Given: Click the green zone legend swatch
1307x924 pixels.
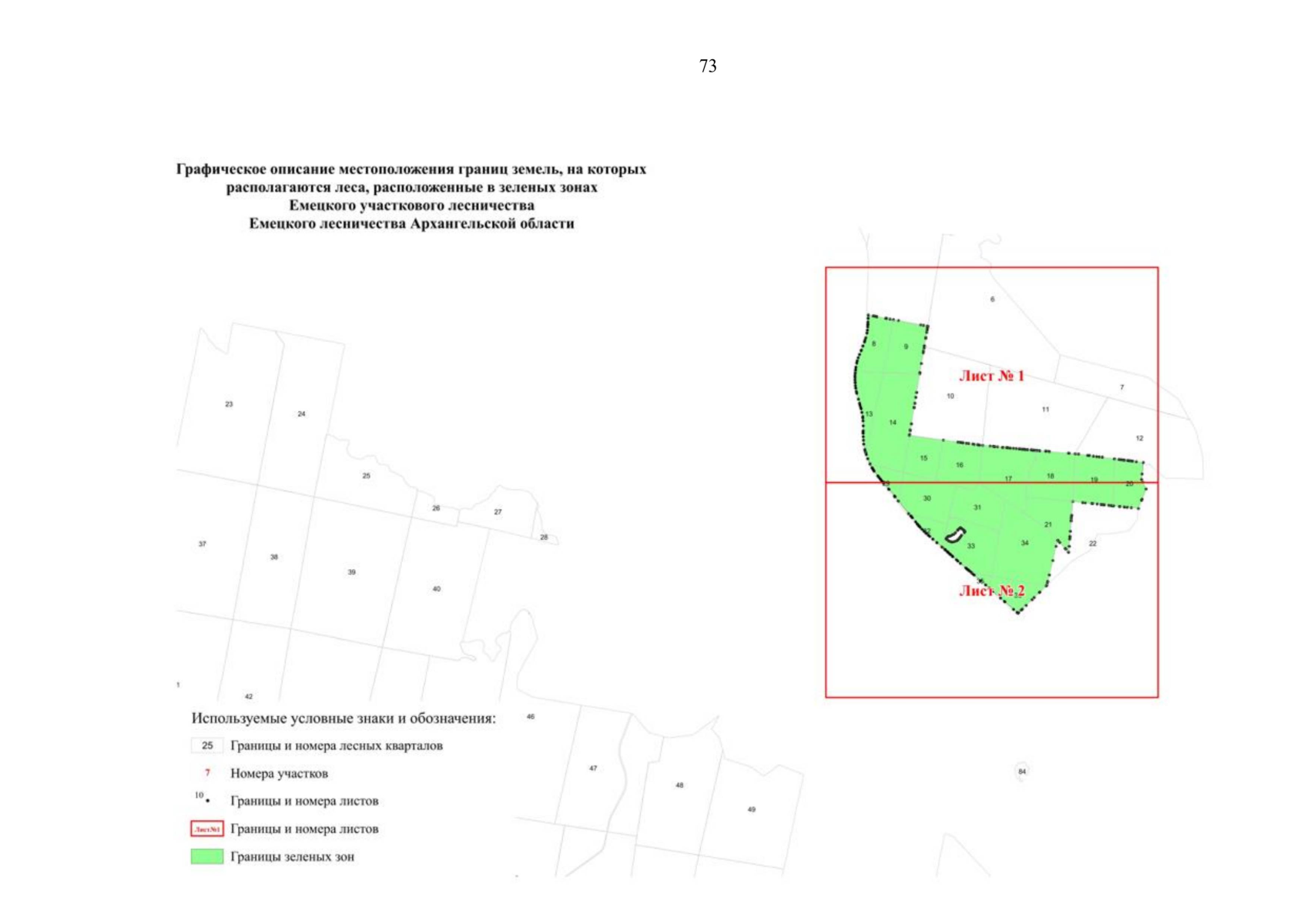Looking at the screenshot, I should click(206, 856).
